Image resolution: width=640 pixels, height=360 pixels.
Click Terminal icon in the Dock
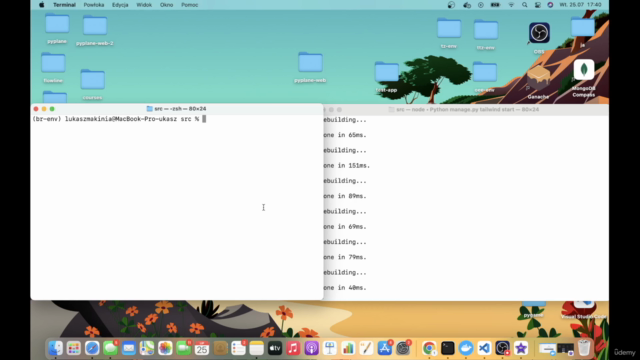pyautogui.click(x=447, y=348)
